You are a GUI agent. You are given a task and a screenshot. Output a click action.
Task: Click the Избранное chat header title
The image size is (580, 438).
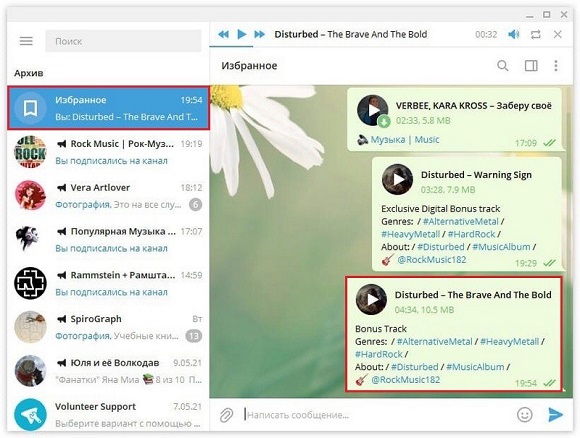[249, 66]
